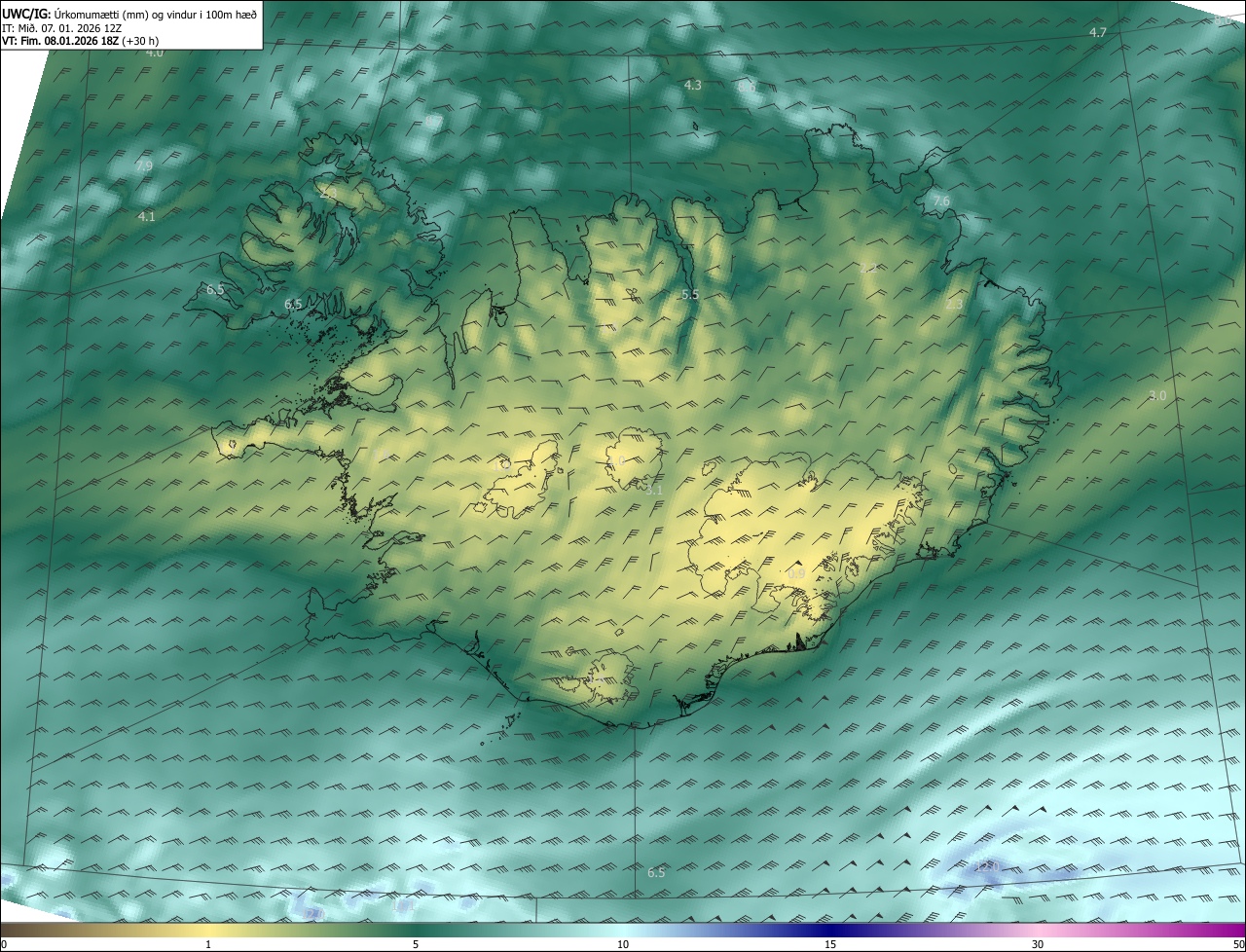Click the initial time line 'IT: Mið. 07. 01. 2026 12Z'
The width and height of the screenshot is (1246, 952).
point(61,28)
